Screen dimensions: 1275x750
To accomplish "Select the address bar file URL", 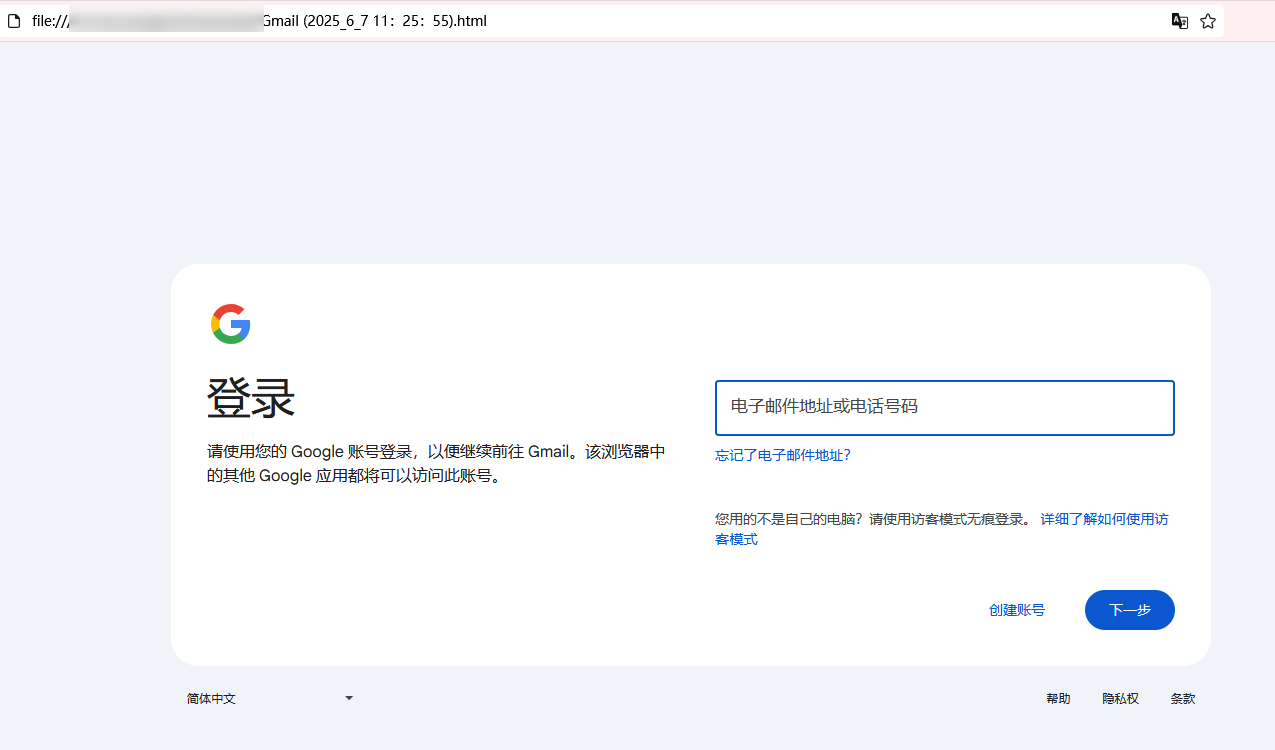I will 260,21.
